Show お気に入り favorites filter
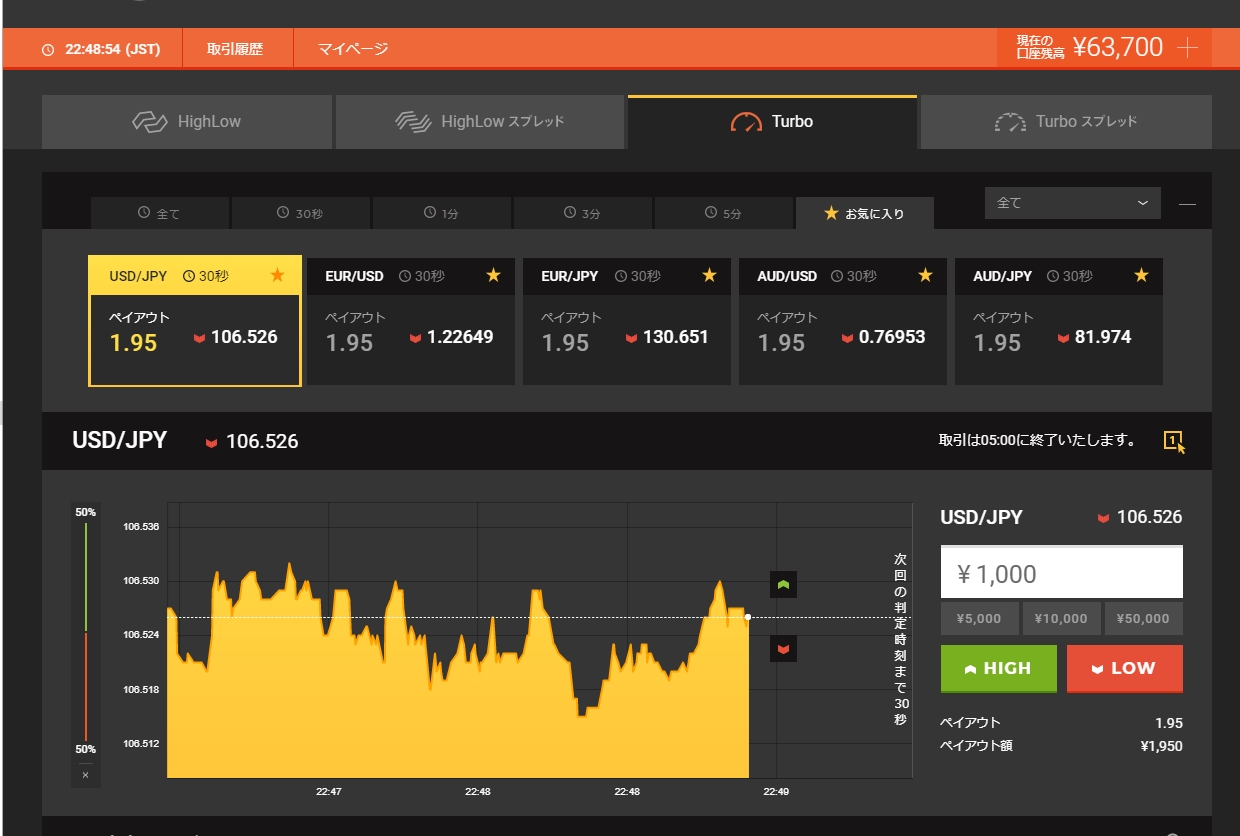Viewport: 1240px width, 836px height. click(x=865, y=213)
